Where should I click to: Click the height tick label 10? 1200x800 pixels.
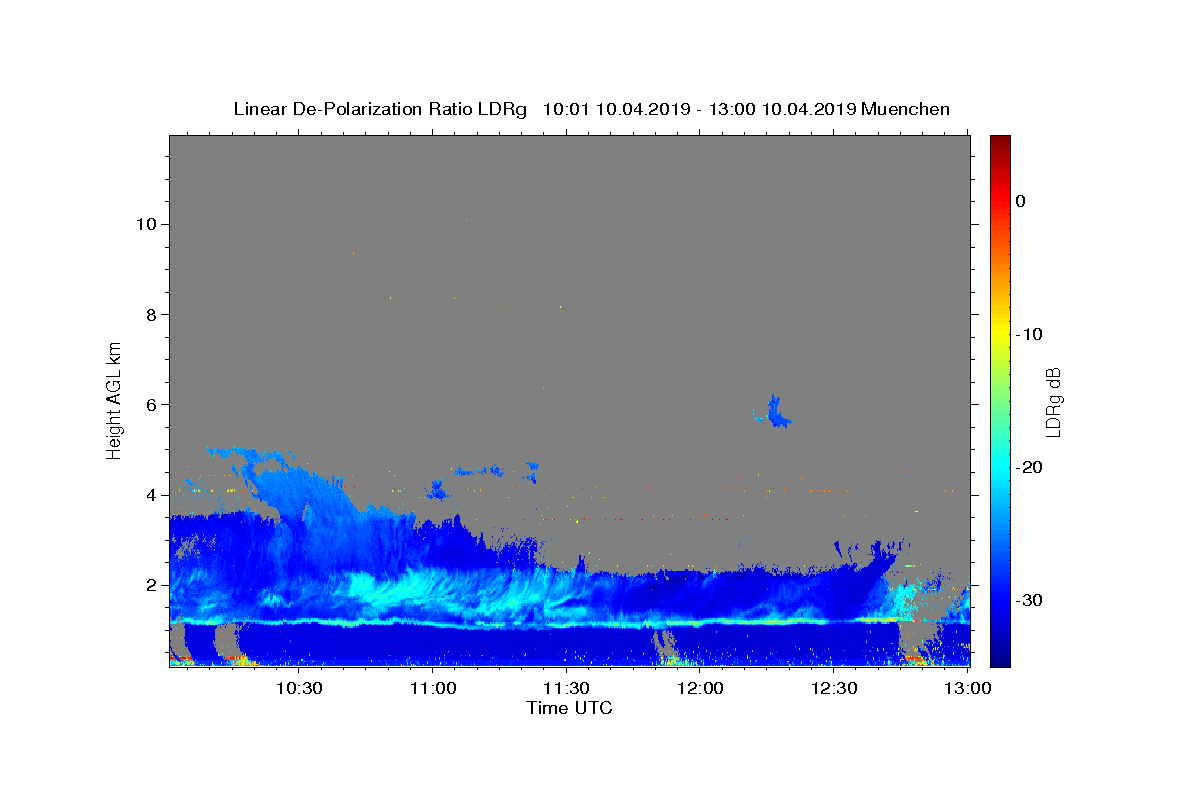145,224
